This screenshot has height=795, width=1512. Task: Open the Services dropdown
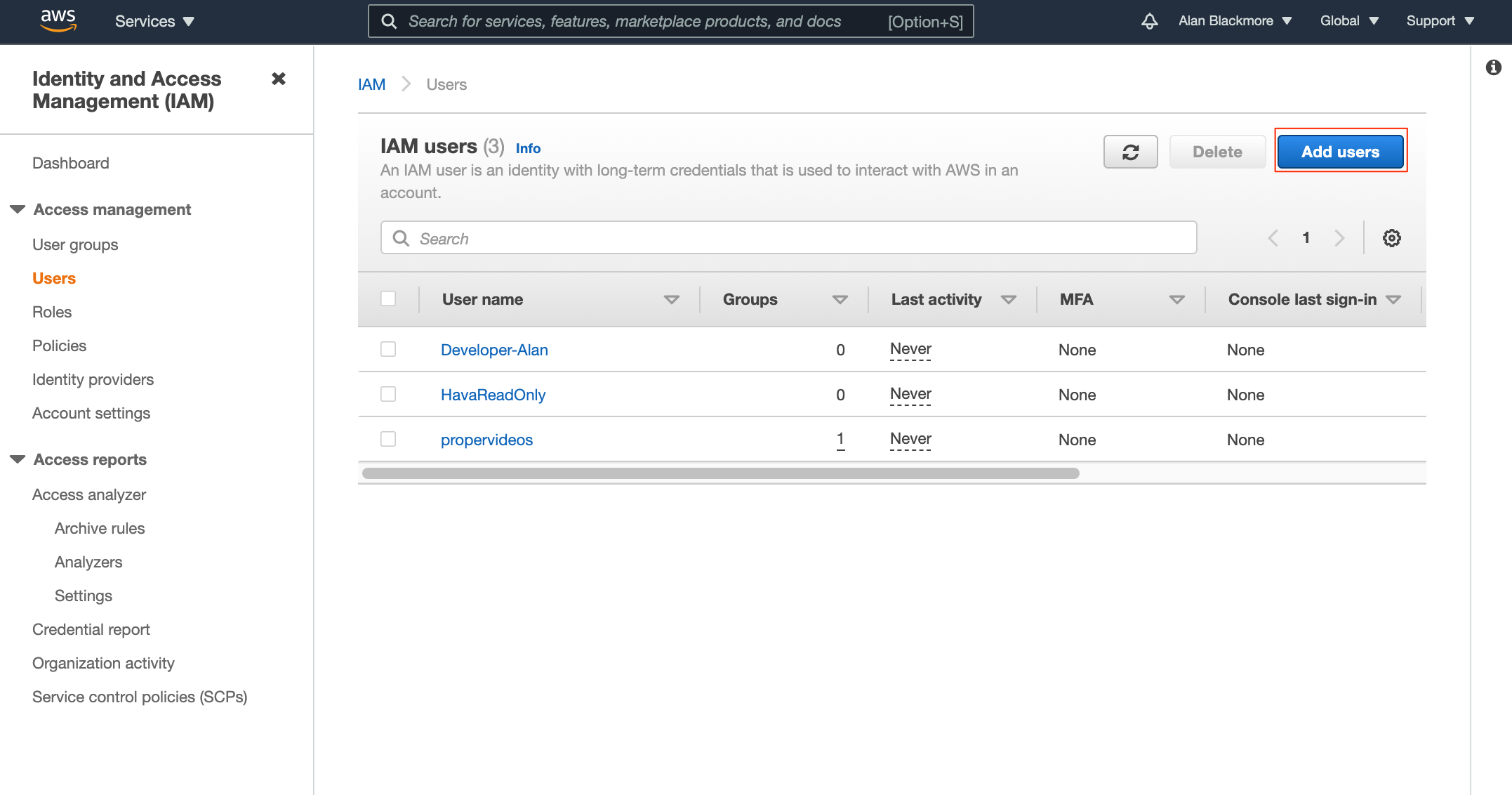click(x=153, y=21)
